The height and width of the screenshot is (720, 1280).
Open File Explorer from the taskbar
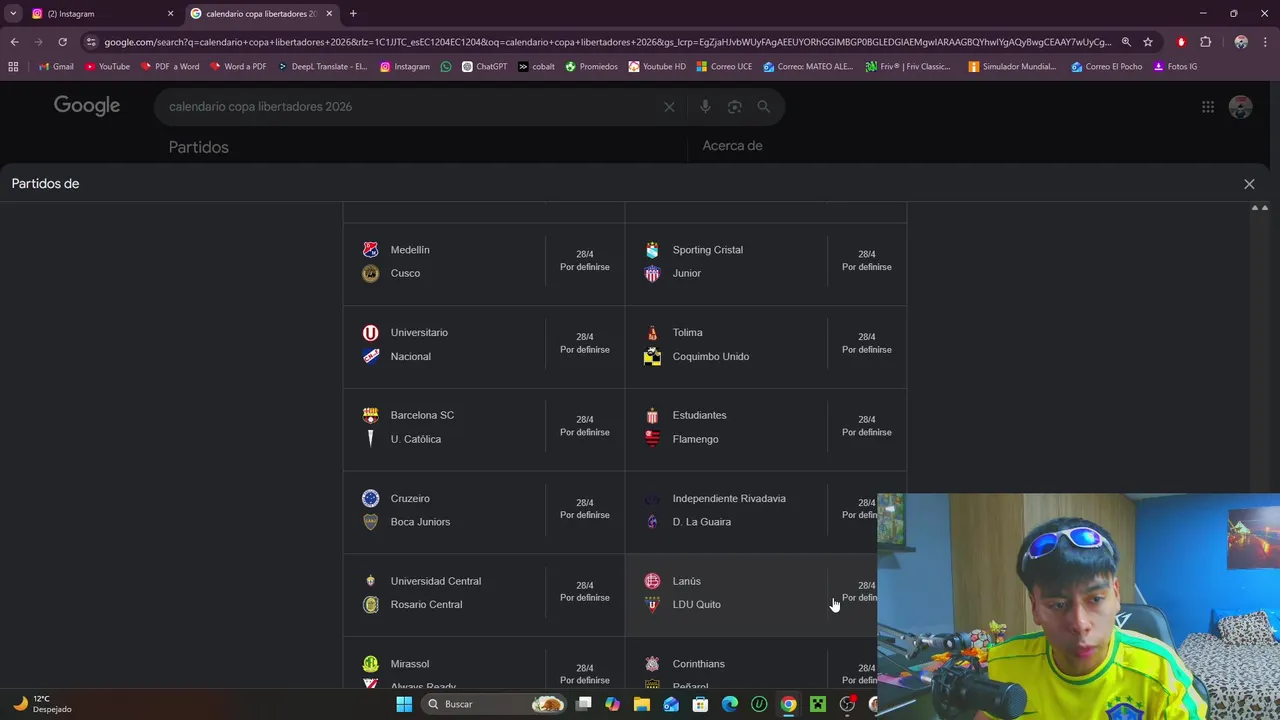(642, 704)
